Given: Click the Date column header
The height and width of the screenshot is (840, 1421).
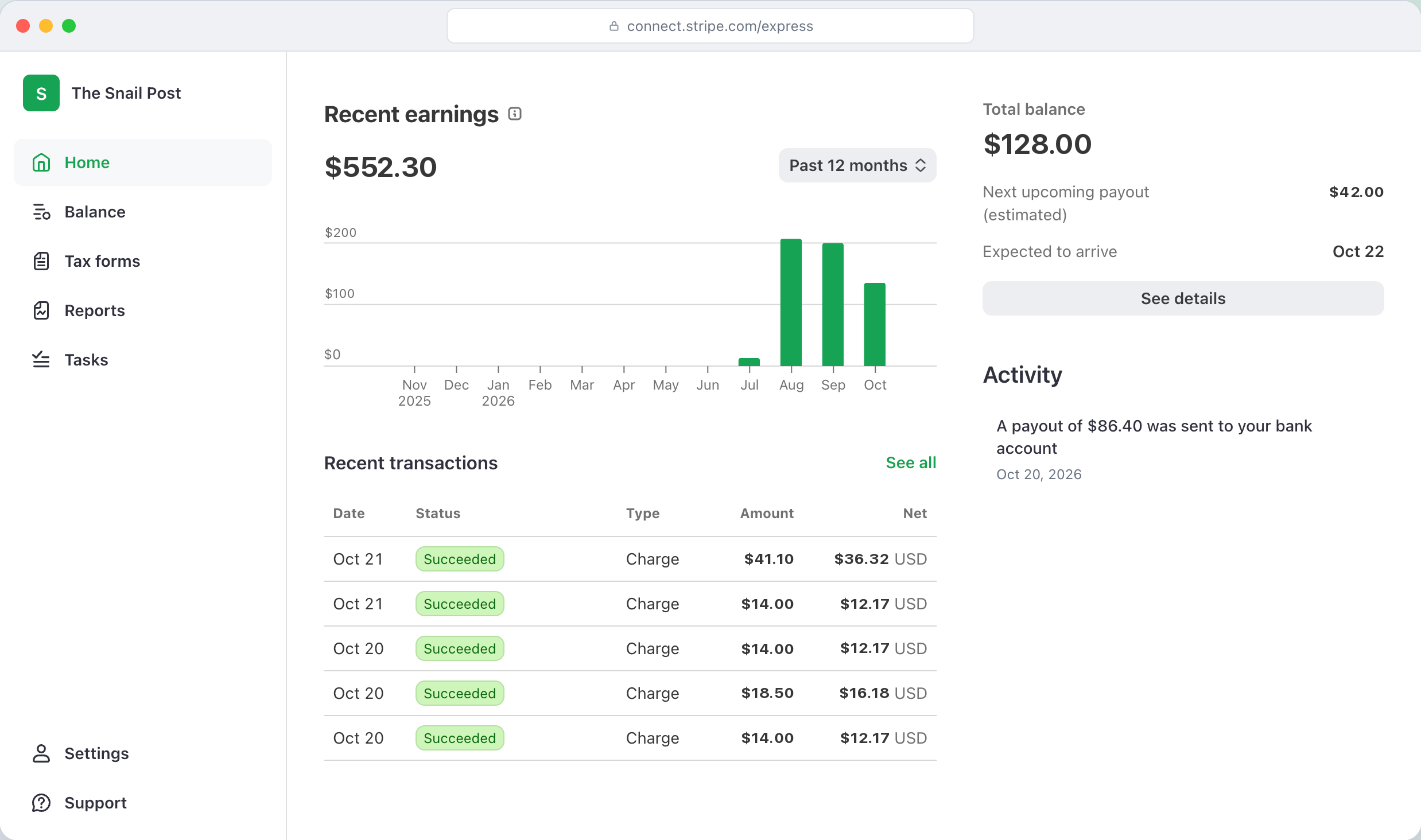Looking at the screenshot, I should pos(349,513).
